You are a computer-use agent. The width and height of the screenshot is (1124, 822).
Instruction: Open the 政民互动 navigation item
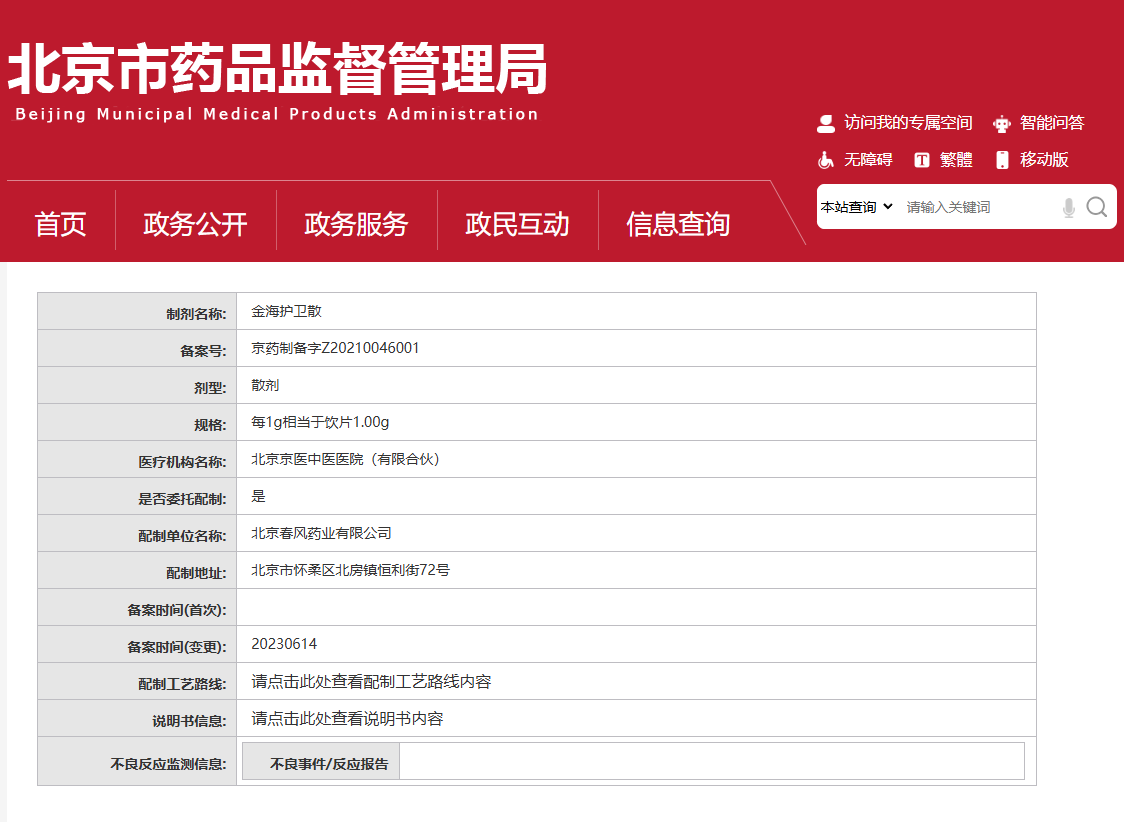(x=517, y=224)
